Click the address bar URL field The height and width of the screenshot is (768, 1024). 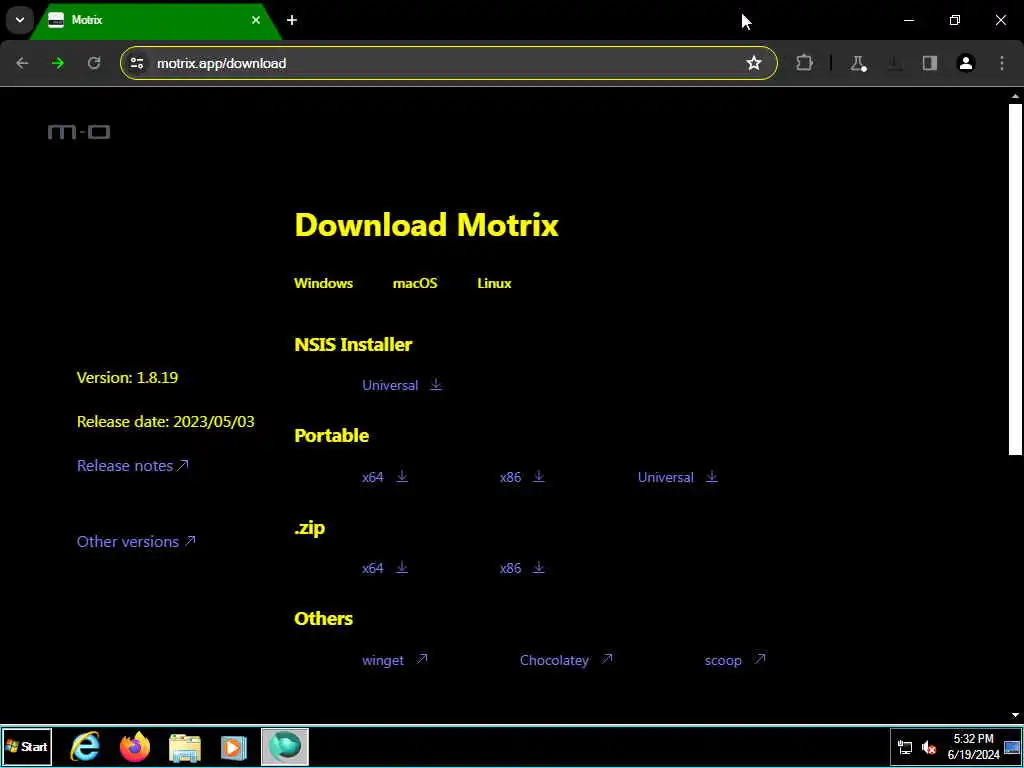point(447,63)
